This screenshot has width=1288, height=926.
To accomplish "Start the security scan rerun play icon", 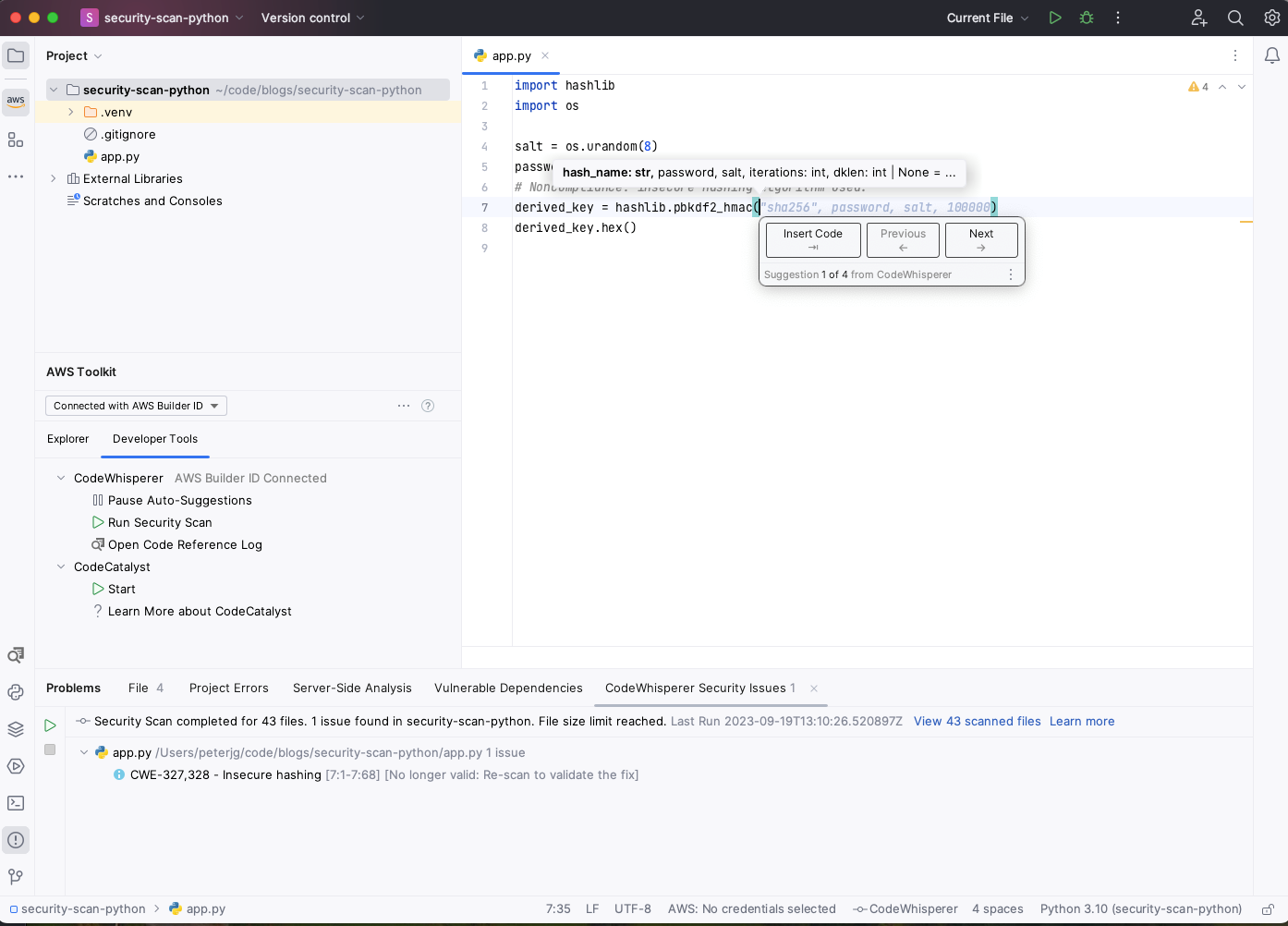I will pos(51,725).
